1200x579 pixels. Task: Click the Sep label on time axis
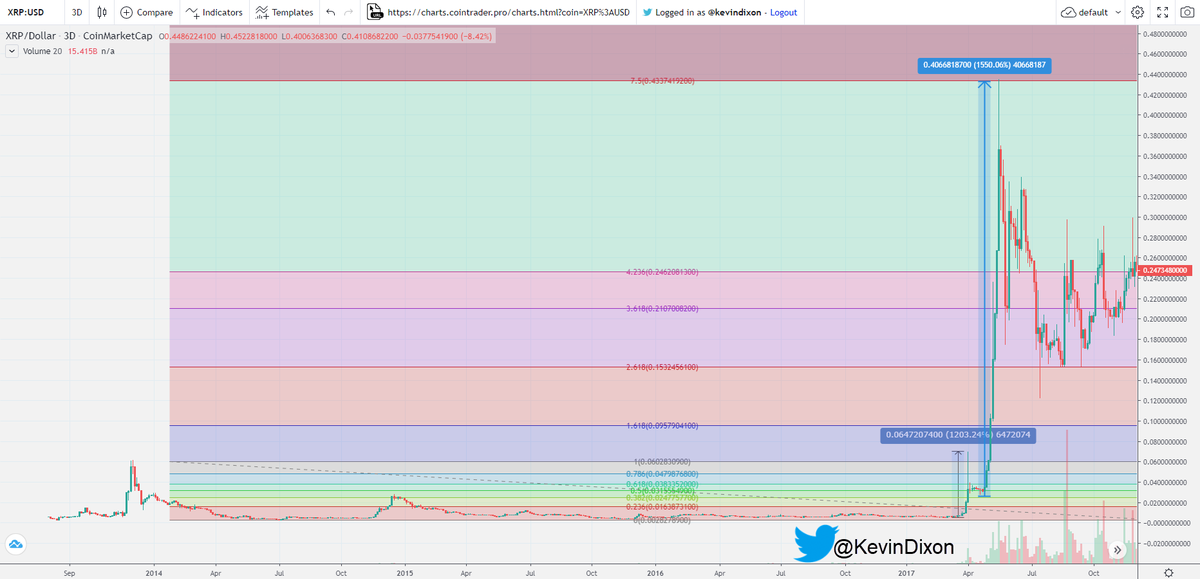coord(69,574)
